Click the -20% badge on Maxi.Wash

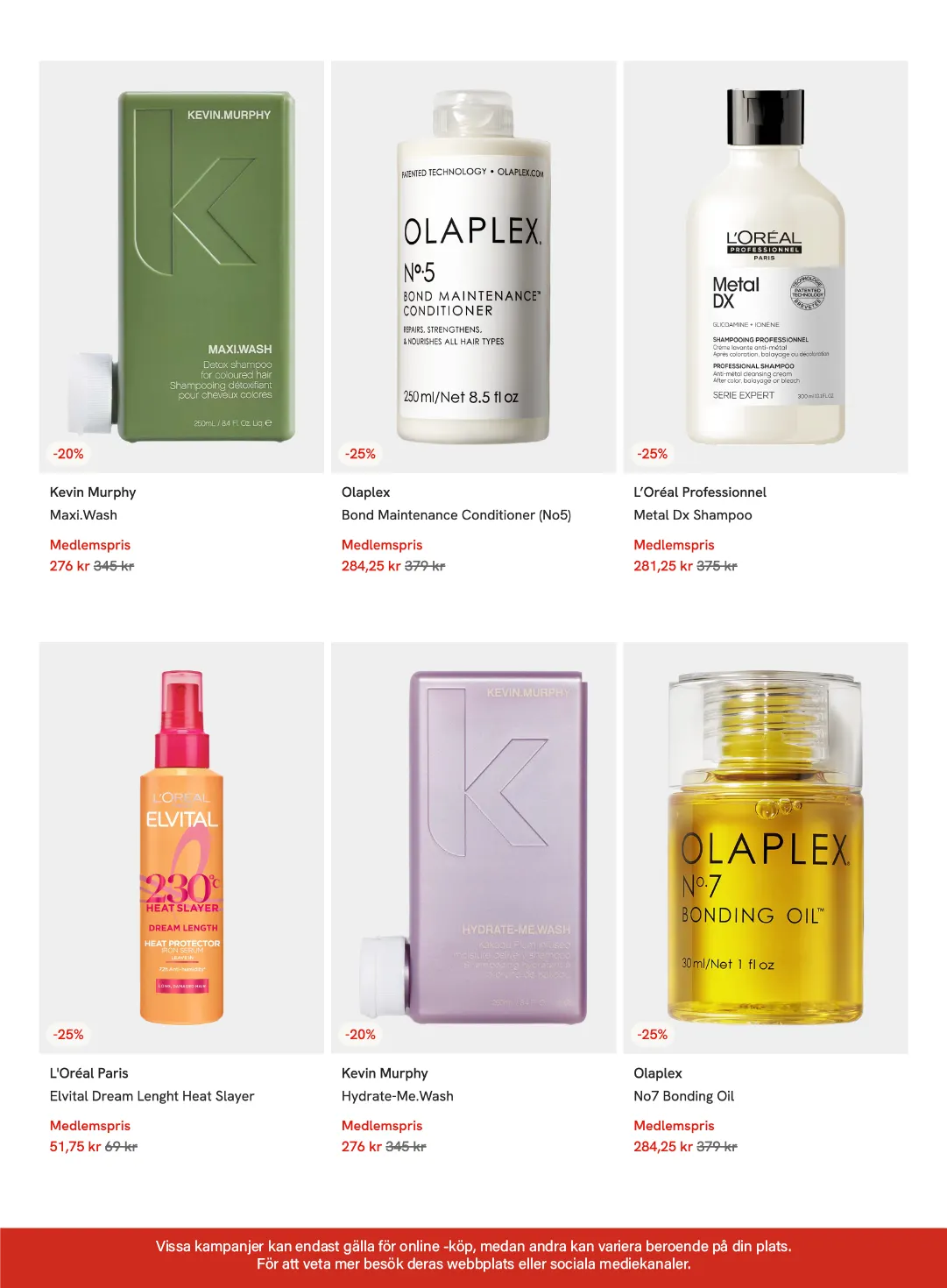click(x=68, y=454)
